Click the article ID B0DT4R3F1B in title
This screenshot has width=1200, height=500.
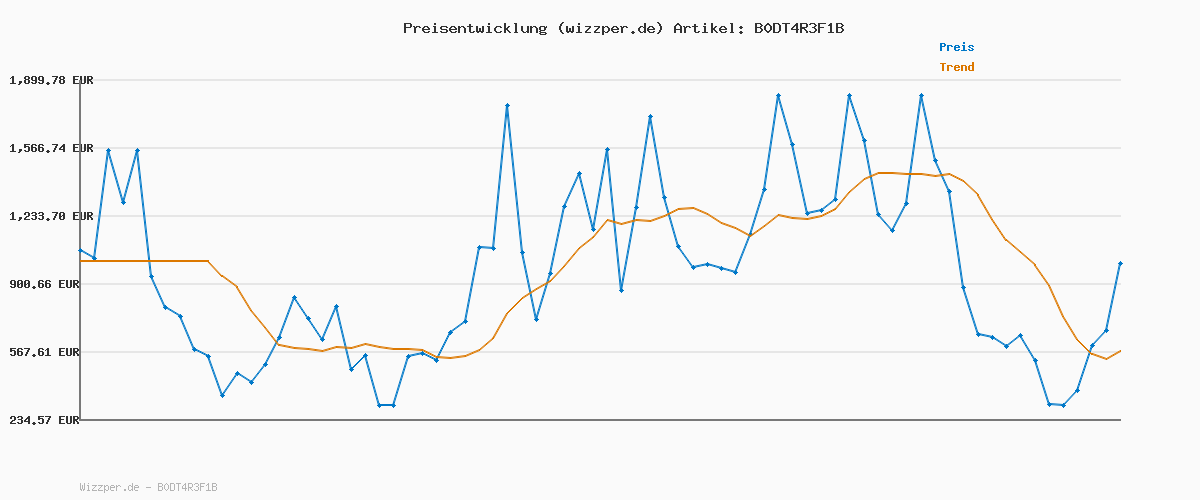coord(798,28)
